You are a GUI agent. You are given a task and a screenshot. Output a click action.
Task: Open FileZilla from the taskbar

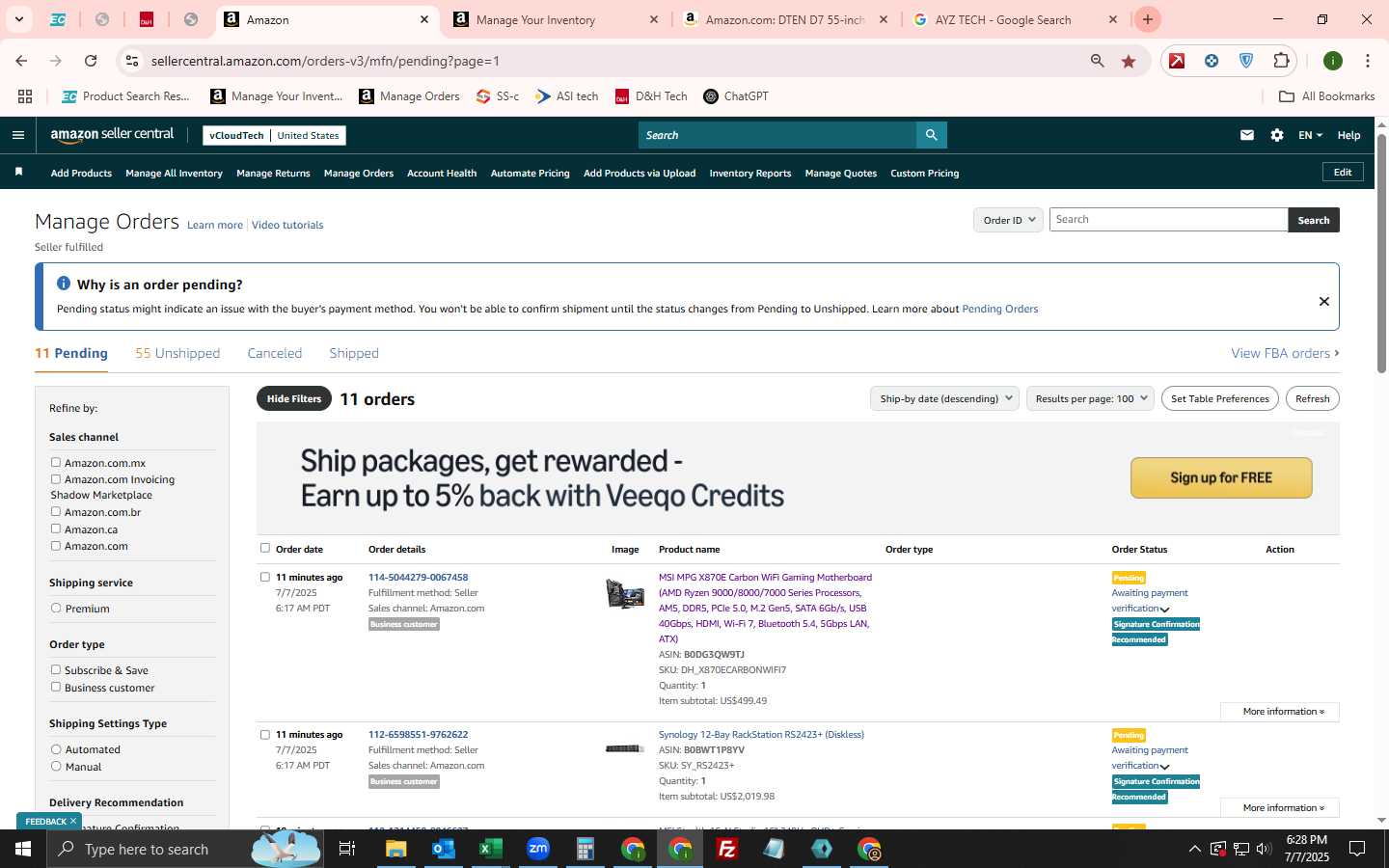pyautogui.click(x=727, y=849)
